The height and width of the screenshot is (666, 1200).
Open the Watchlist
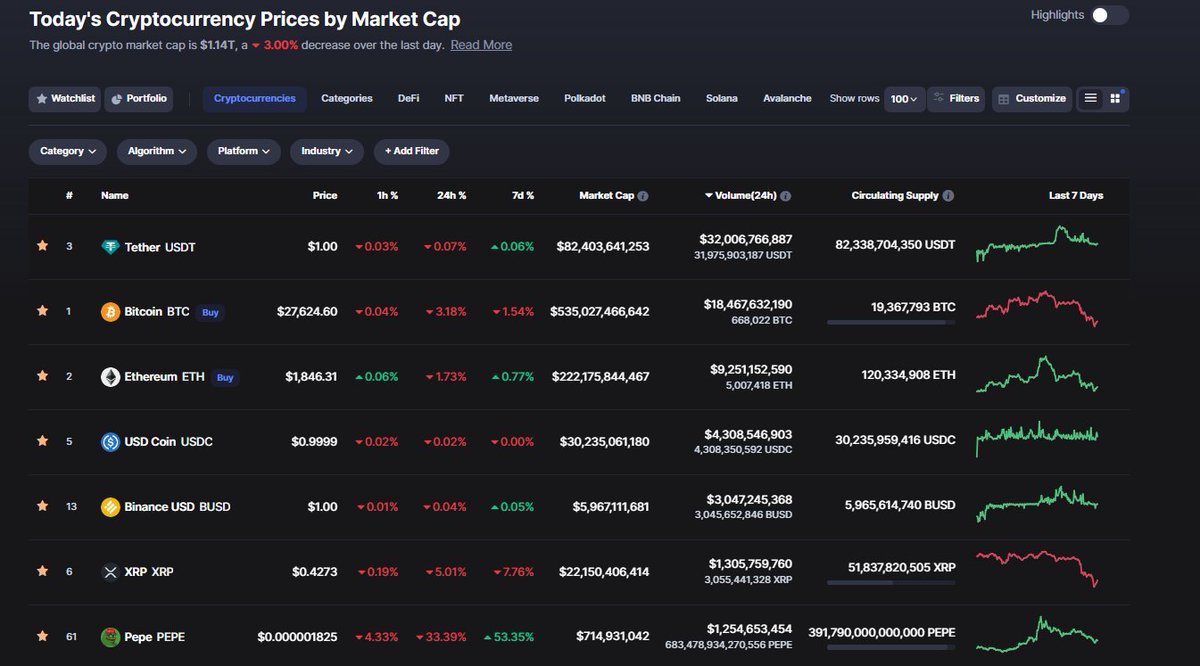[65, 99]
